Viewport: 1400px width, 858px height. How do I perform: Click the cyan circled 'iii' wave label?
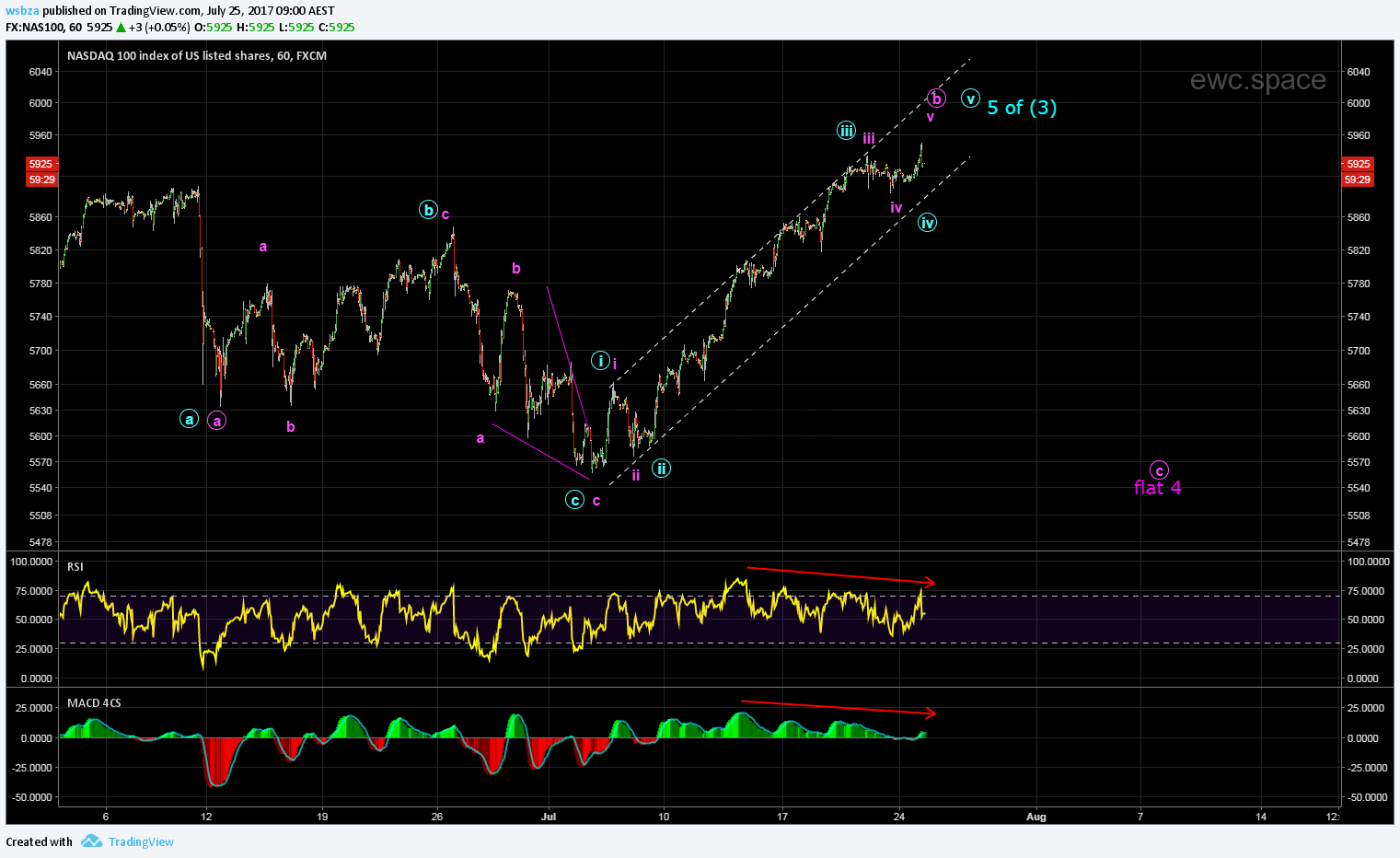coord(846,130)
